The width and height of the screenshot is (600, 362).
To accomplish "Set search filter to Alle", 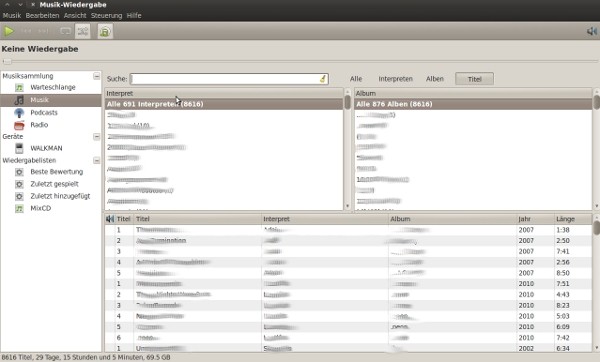I will (x=356, y=79).
